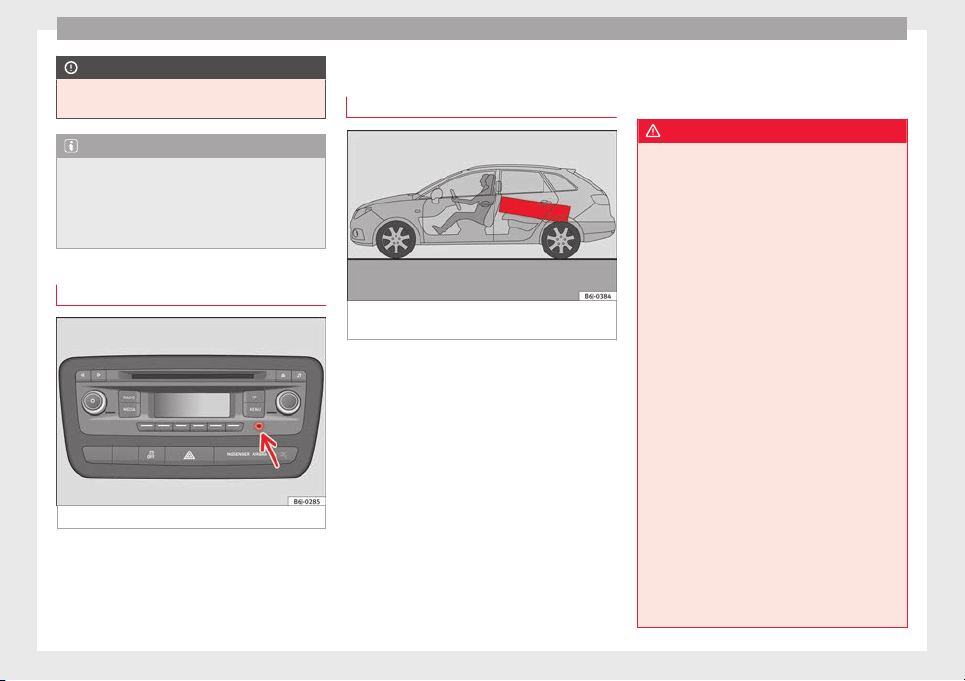The height and width of the screenshot is (681, 965).
Task: Click the radio's CD slot
Action: [x=193, y=375]
